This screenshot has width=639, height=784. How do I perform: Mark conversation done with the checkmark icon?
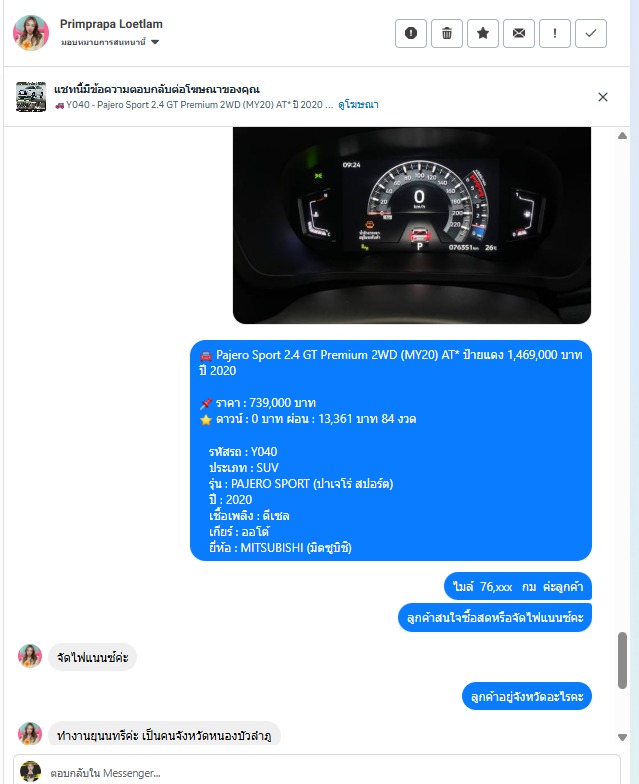pyautogui.click(x=590, y=34)
